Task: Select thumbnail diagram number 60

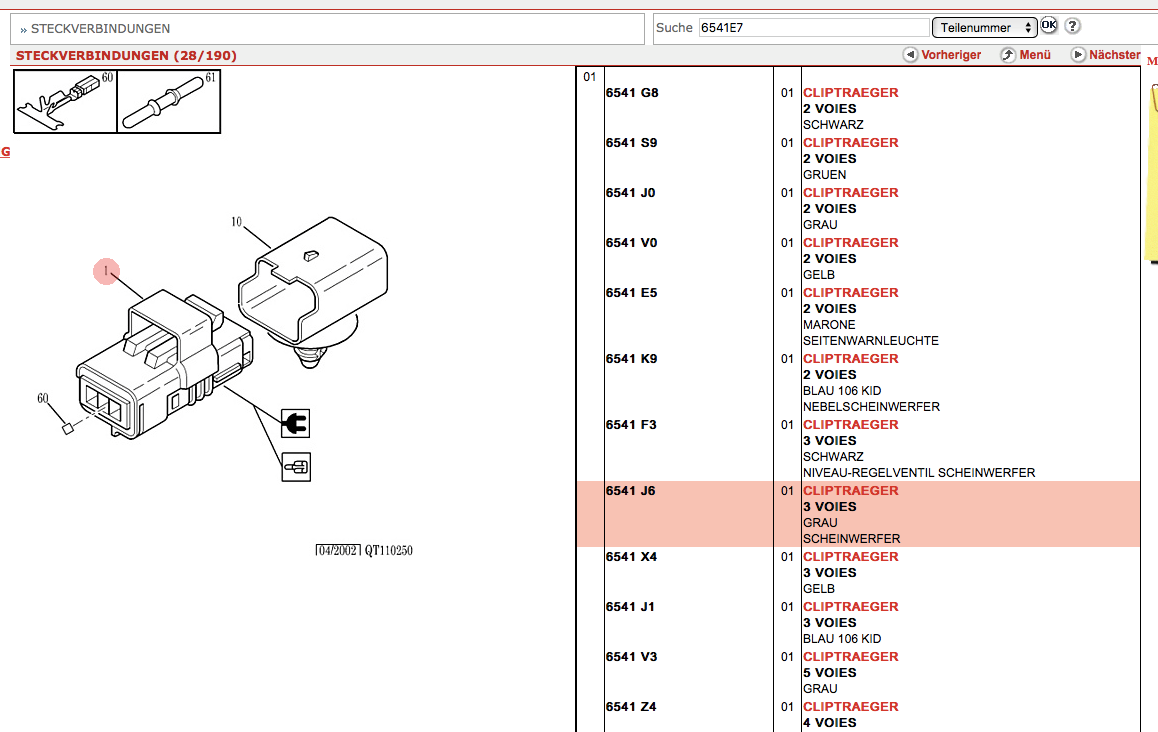Action: pos(65,101)
